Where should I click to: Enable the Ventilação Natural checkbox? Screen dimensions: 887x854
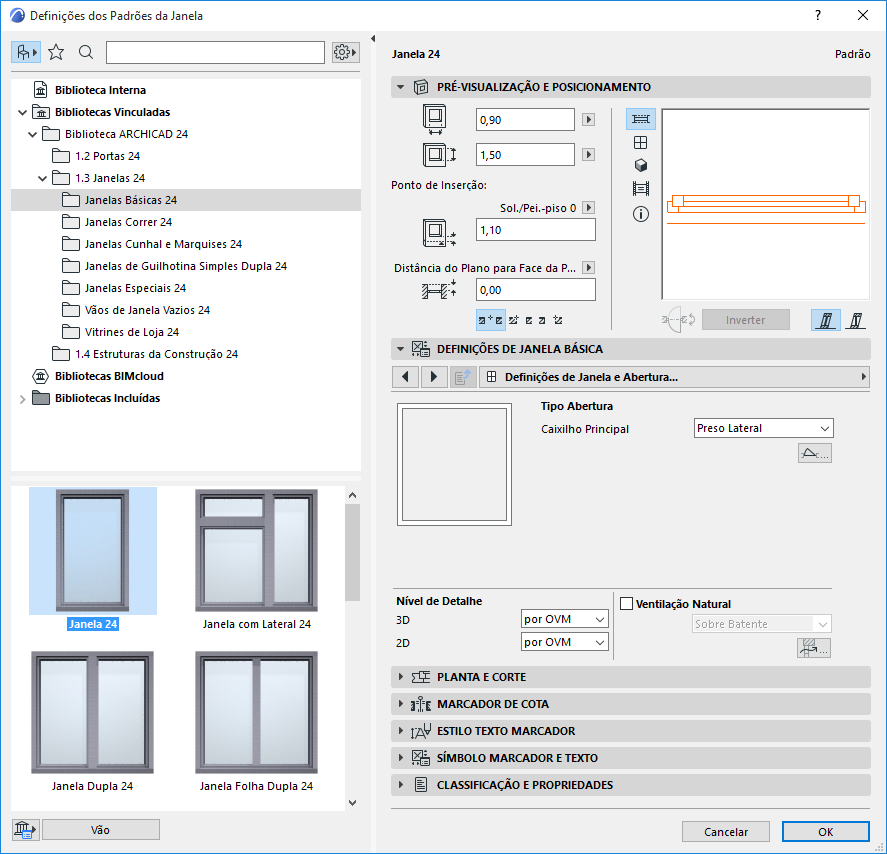627,604
